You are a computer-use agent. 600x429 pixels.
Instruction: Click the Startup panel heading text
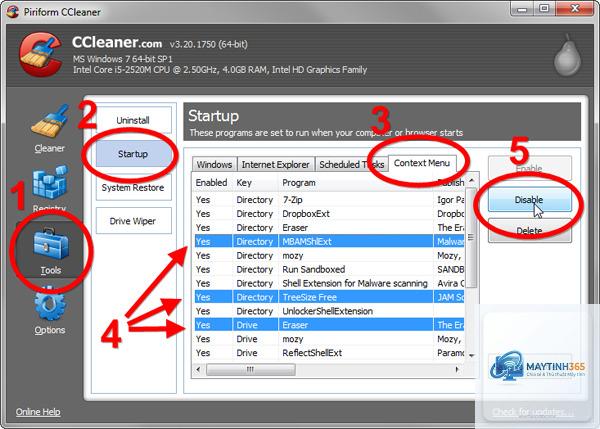213,116
